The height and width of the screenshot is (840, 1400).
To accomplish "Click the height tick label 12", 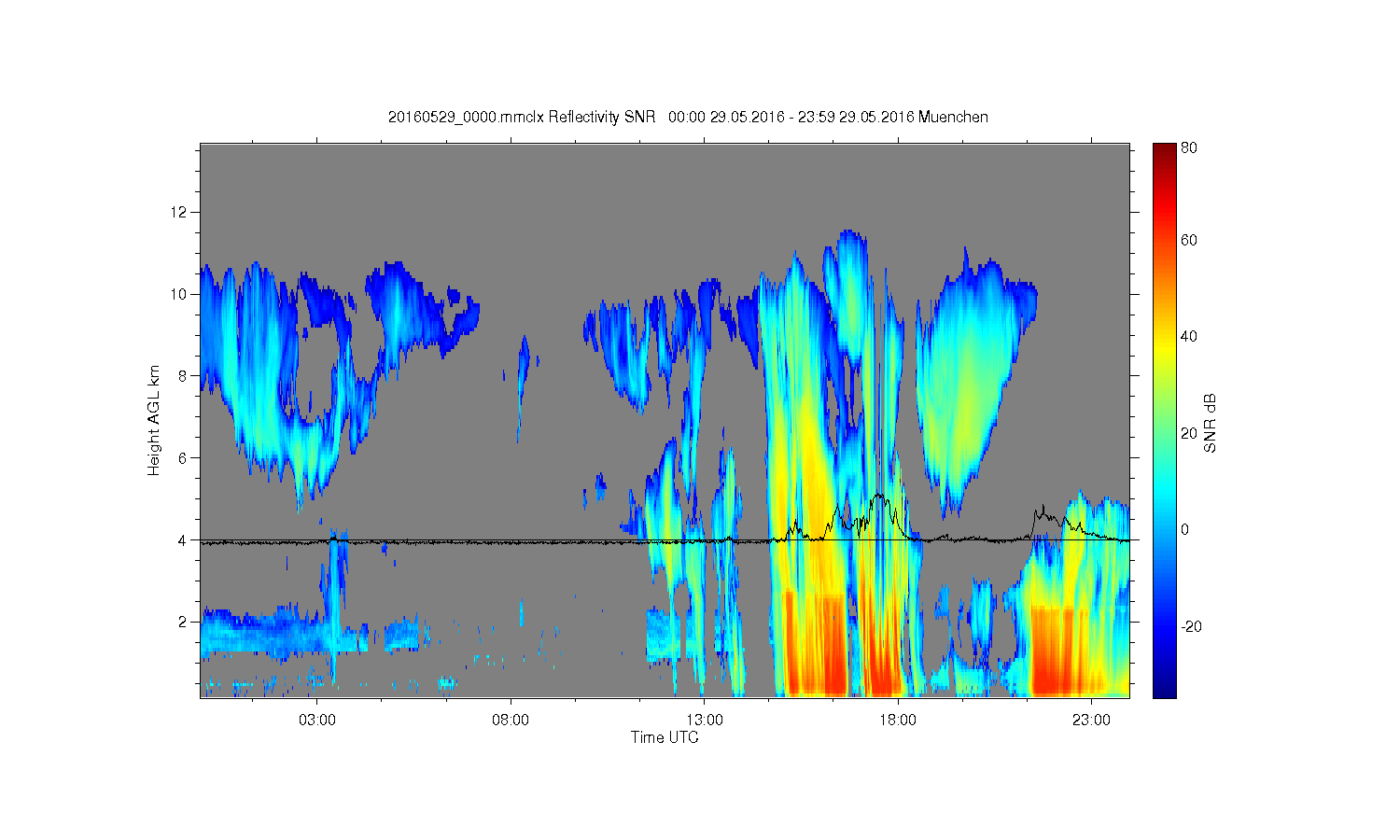I will click(x=180, y=212).
